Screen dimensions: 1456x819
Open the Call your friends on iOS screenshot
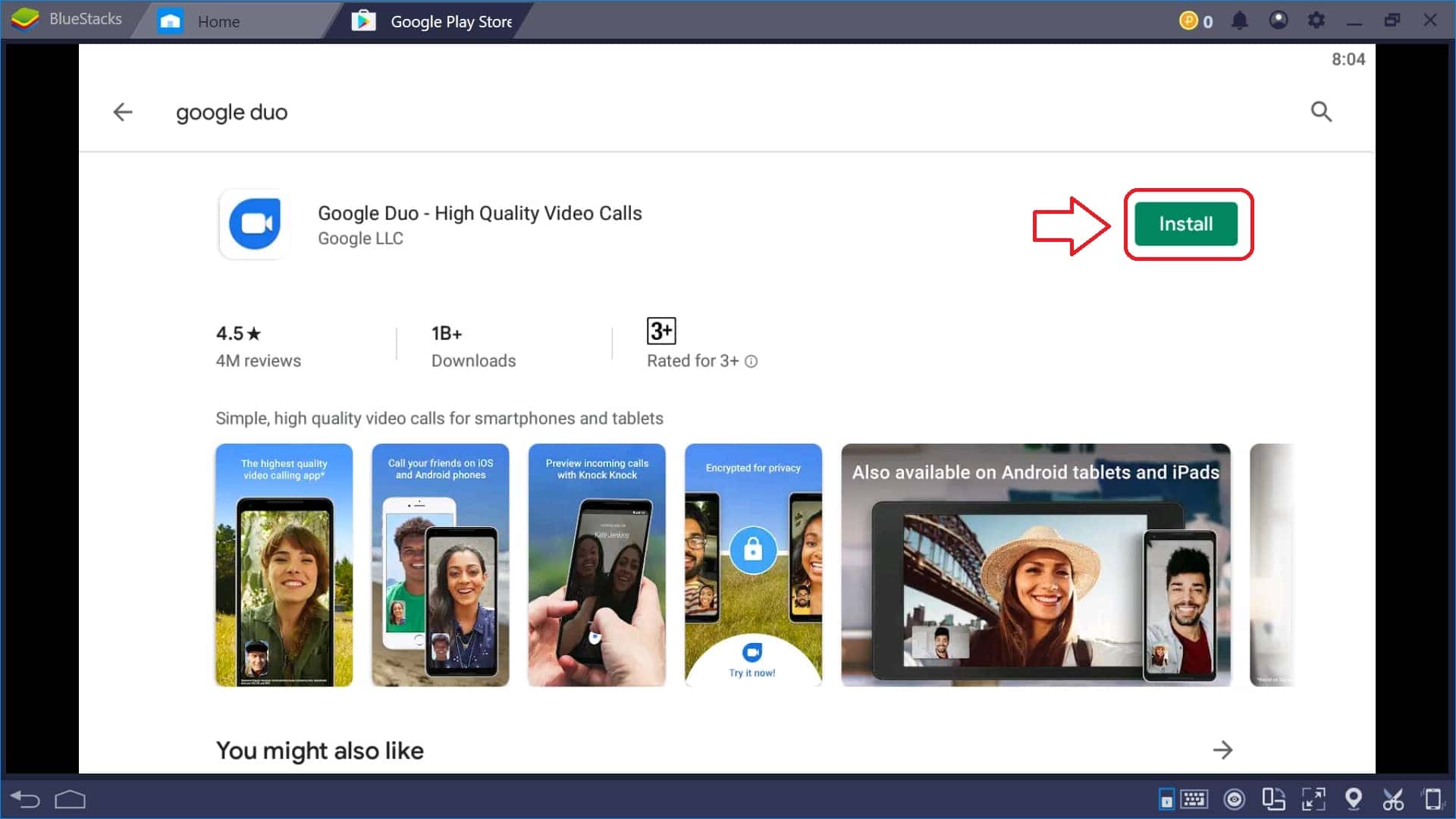coord(441,565)
